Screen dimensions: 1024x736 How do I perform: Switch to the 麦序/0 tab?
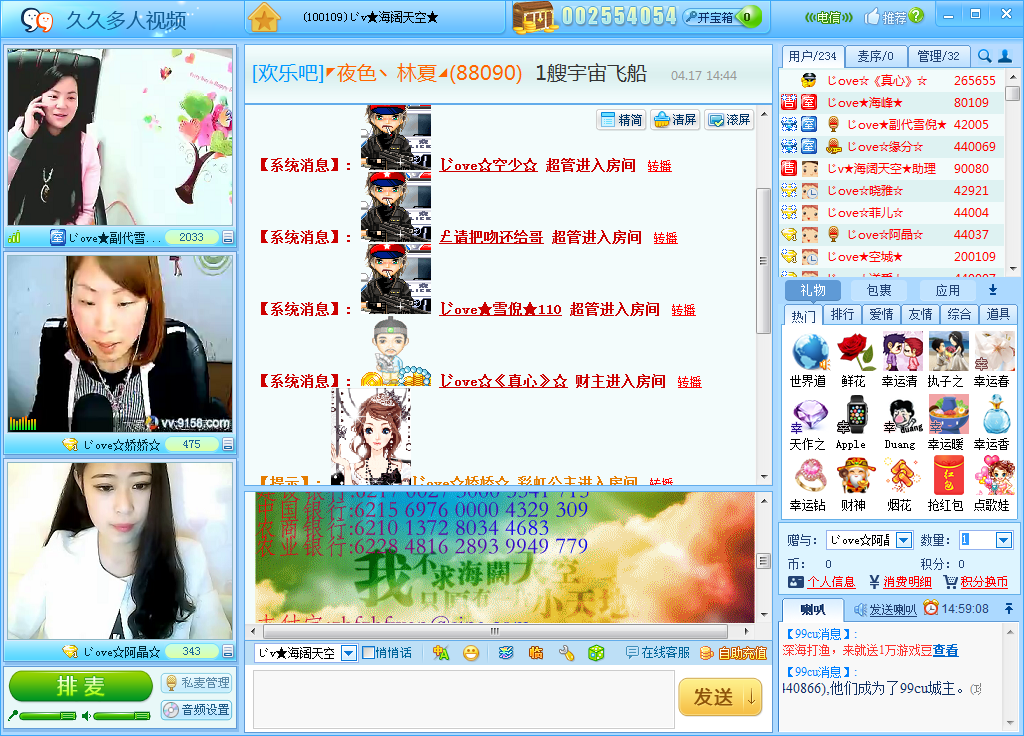(875, 56)
